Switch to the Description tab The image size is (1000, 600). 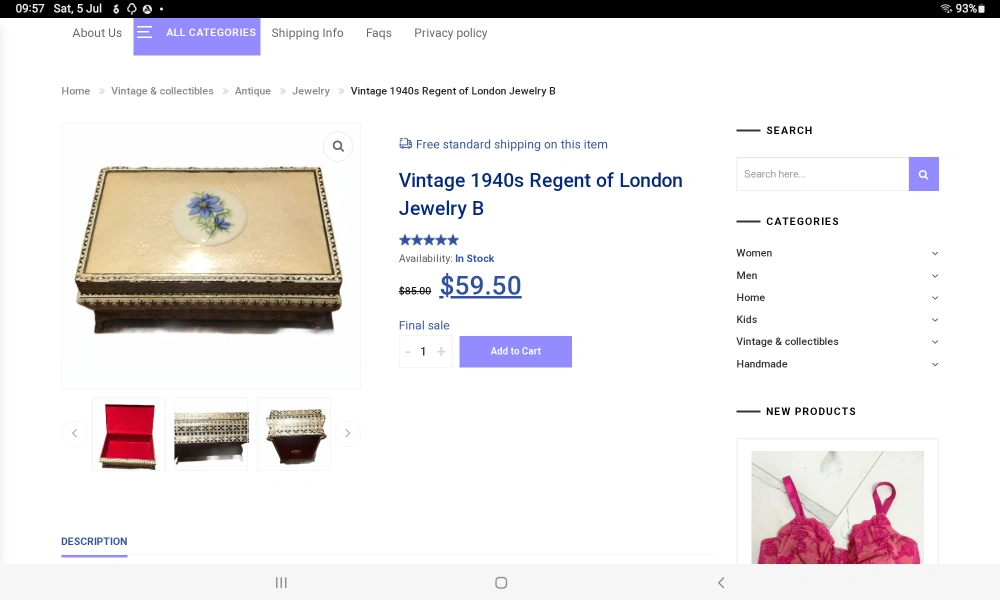pyautogui.click(x=94, y=541)
